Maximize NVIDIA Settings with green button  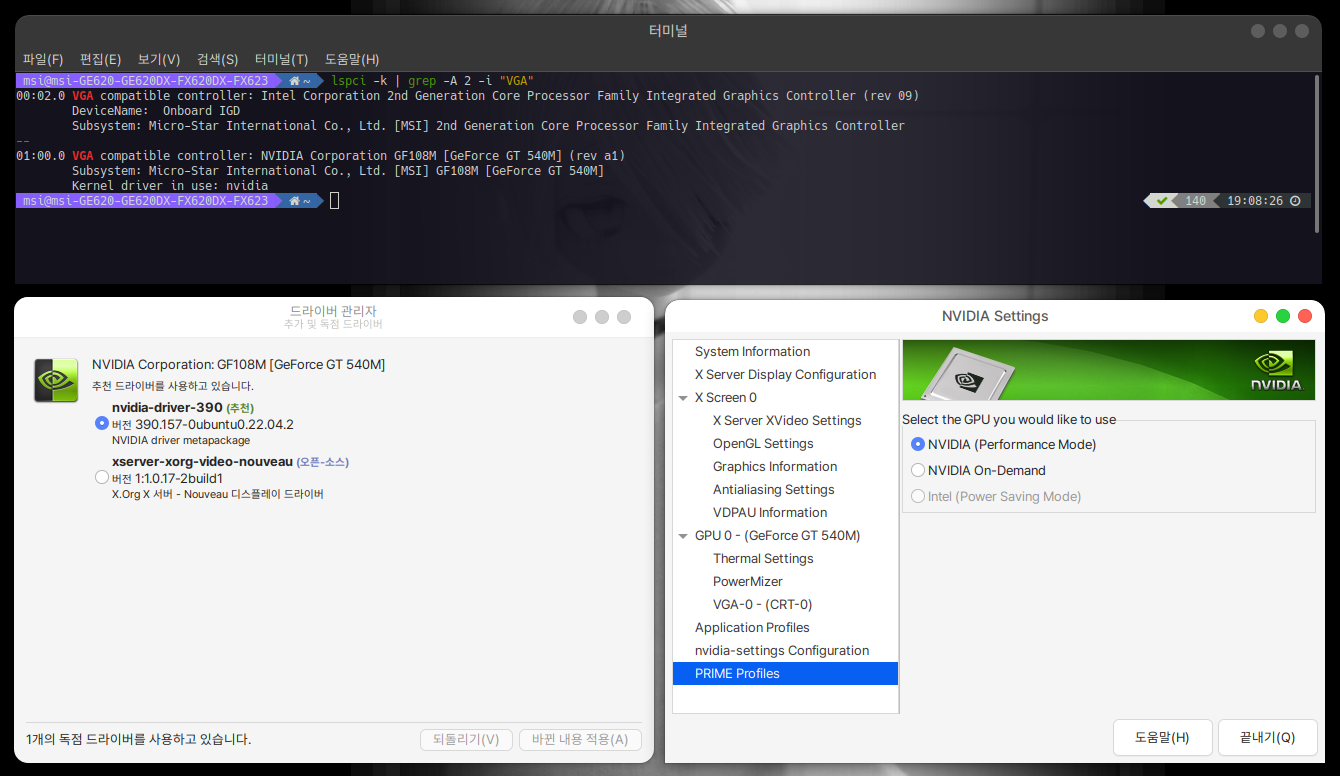1282,316
